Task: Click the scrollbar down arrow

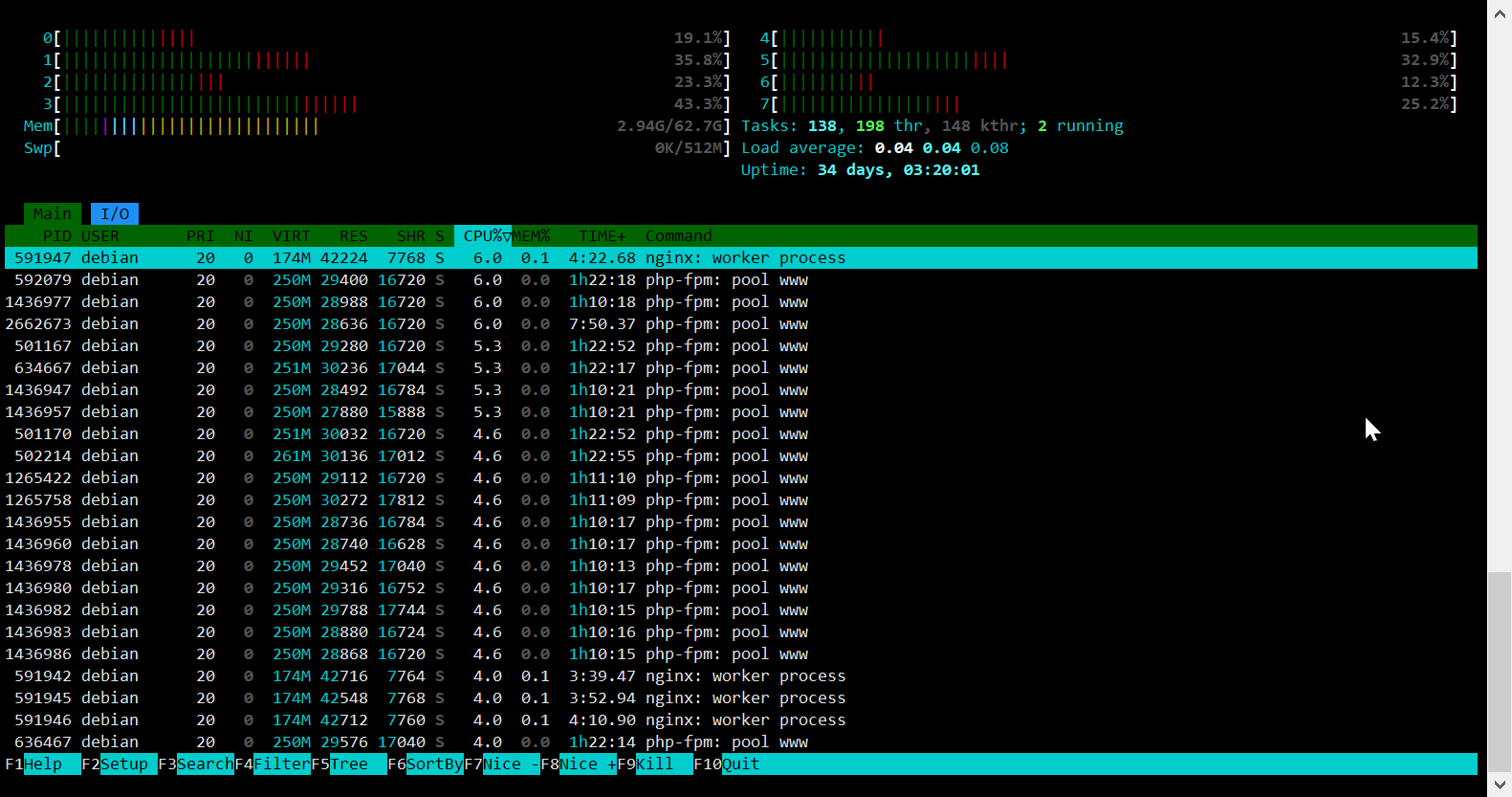Action: coord(1500,785)
